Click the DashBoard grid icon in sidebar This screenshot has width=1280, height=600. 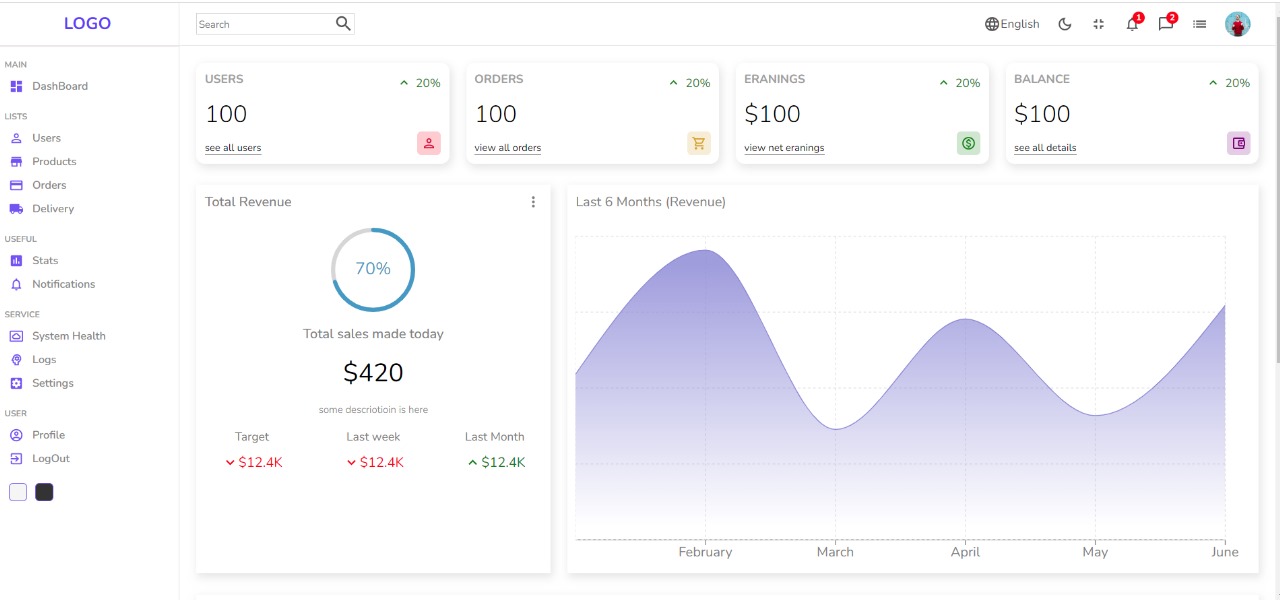pos(16,86)
